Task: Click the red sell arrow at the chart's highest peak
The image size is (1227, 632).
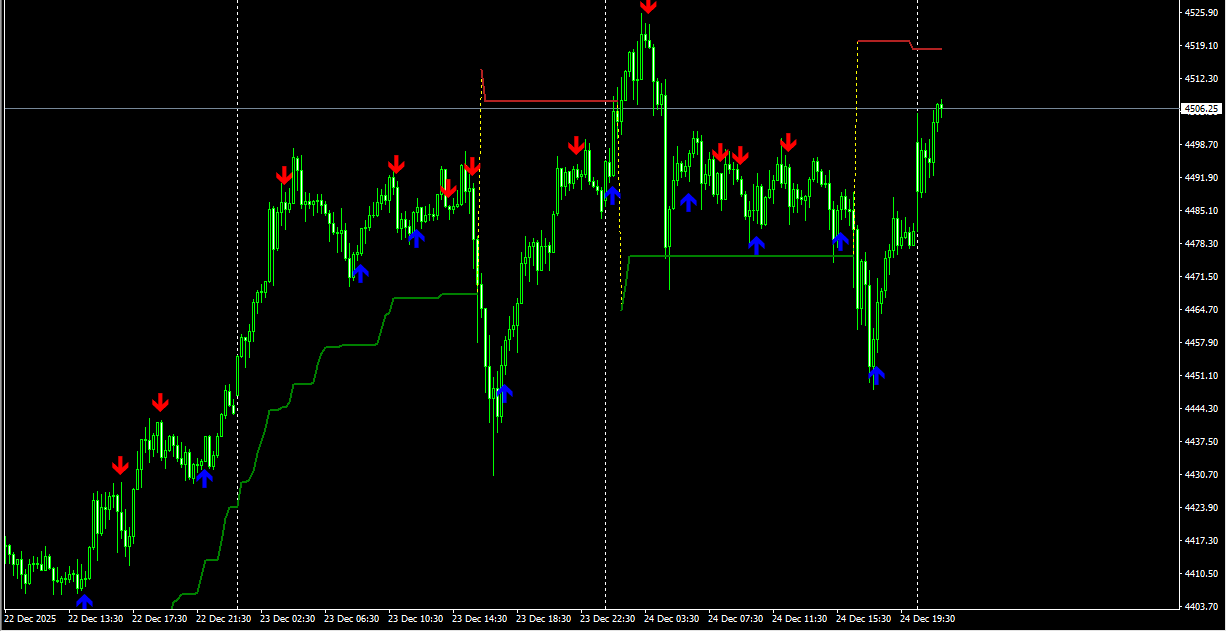Action: (x=648, y=6)
